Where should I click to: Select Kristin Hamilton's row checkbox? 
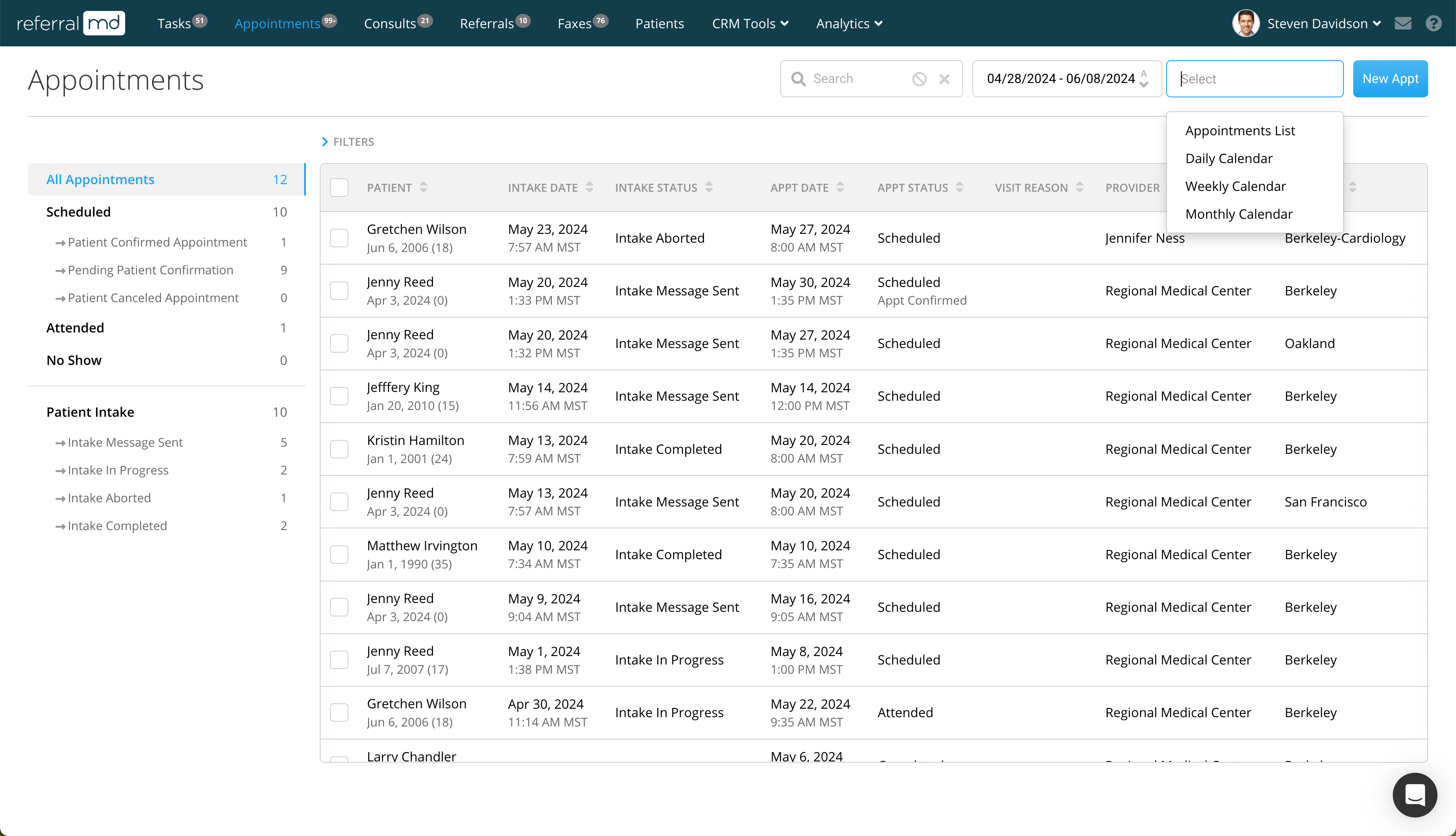(339, 449)
